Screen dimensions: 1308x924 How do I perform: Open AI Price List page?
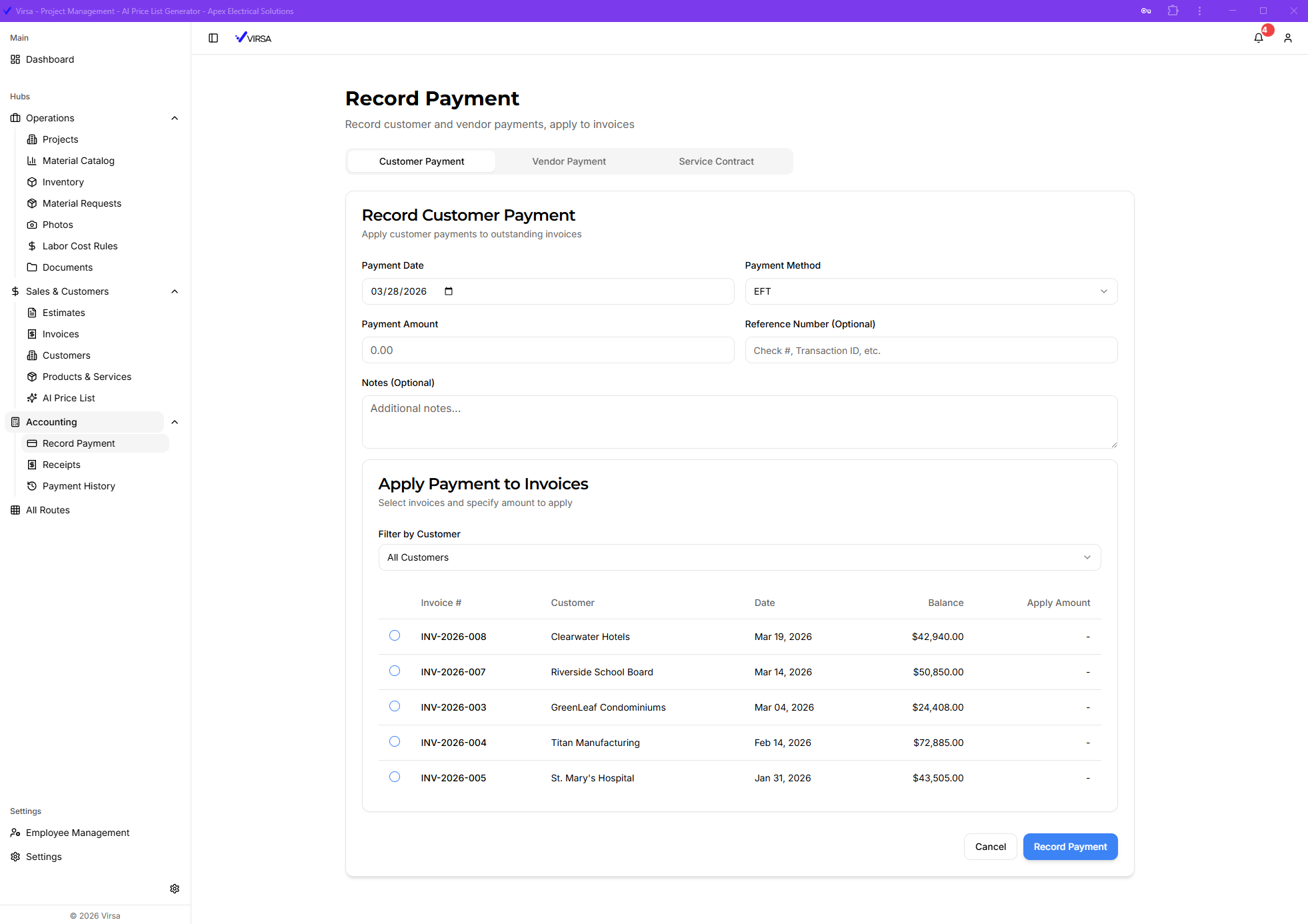(69, 398)
